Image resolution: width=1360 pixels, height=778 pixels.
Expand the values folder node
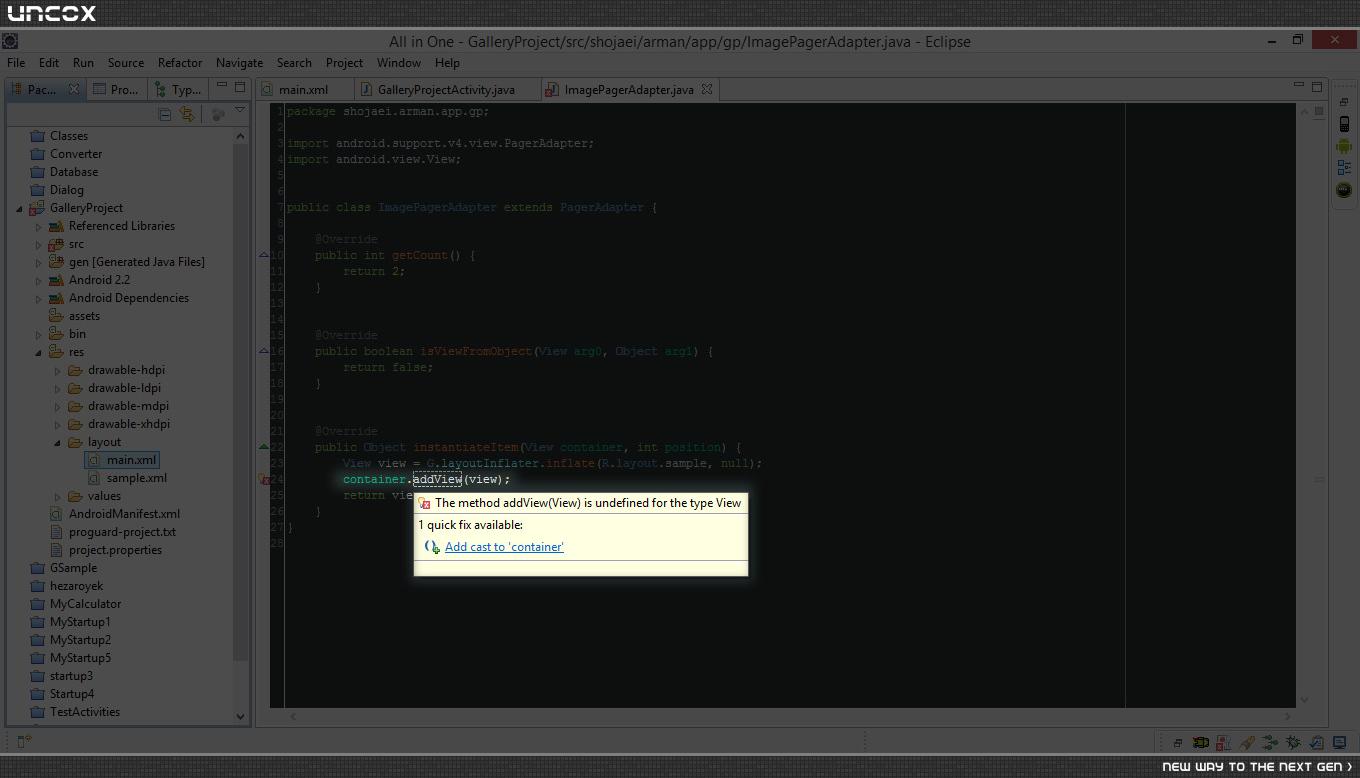57,496
